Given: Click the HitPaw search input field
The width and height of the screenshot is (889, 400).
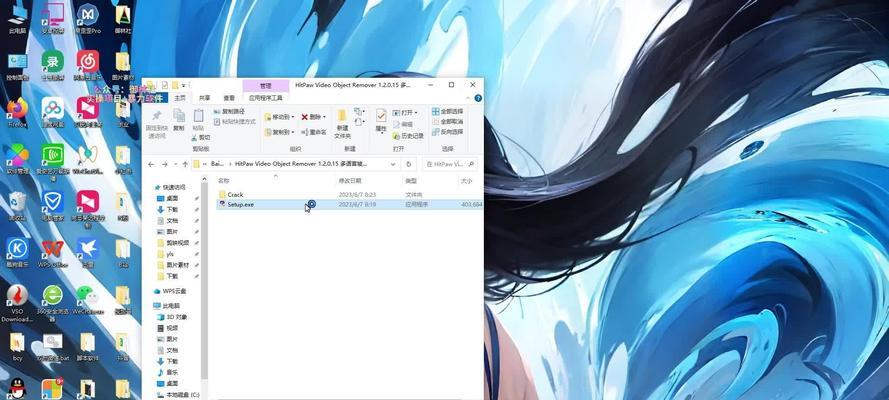Looking at the screenshot, I should tap(450, 164).
